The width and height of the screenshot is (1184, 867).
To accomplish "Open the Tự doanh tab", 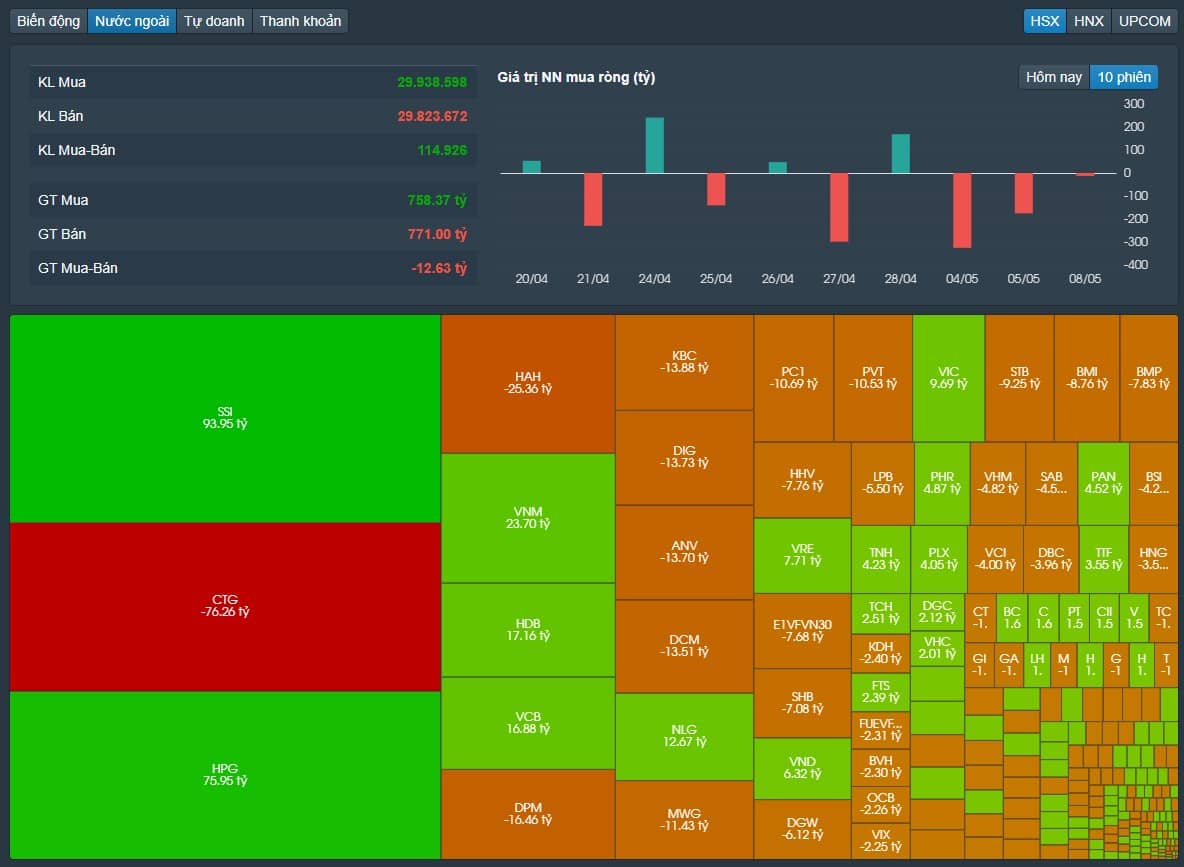I will (x=214, y=21).
